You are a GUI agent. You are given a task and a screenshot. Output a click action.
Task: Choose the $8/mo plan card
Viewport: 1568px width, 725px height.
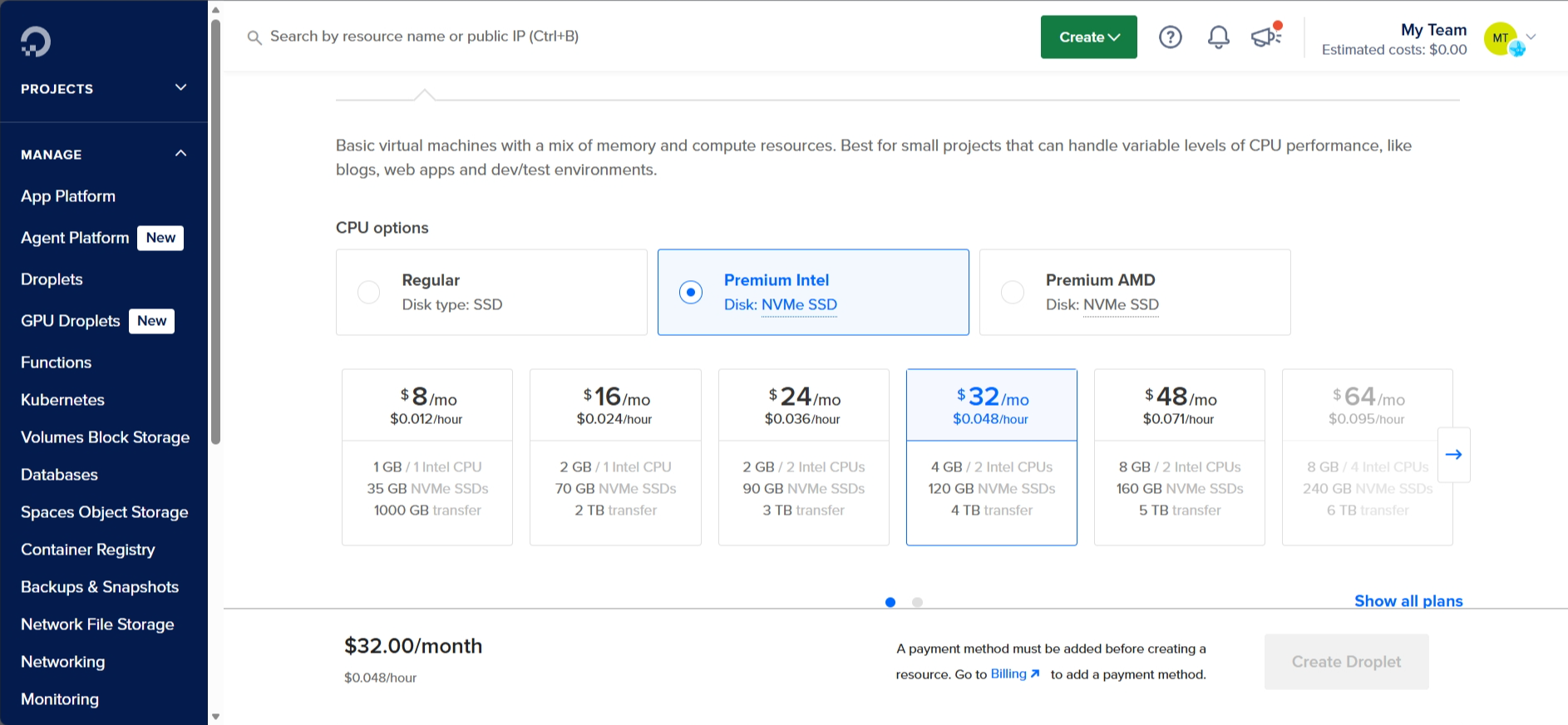tap(427, 457)
